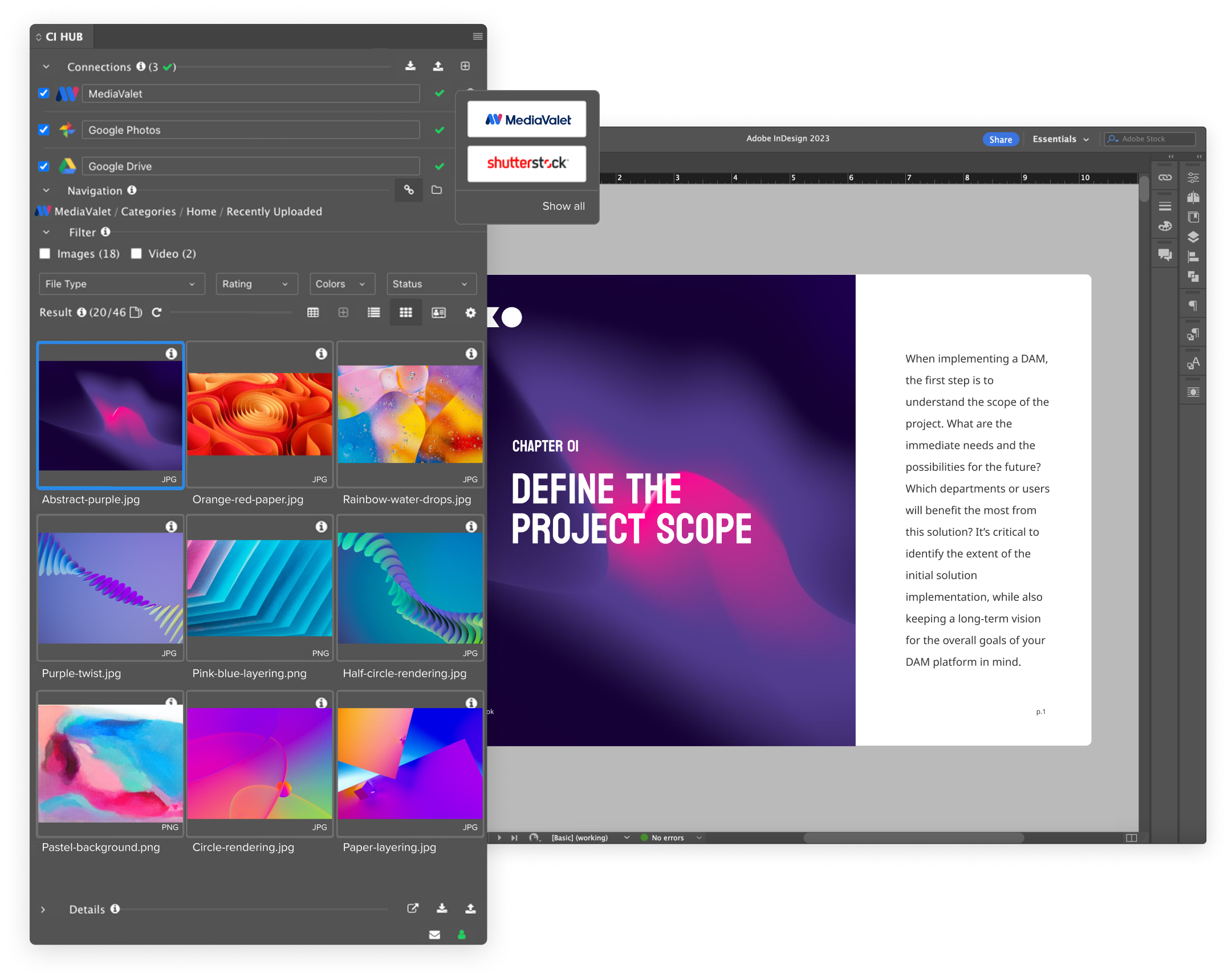Uncheck the Google Drive connection checkbox
1228x980 pixels.
point(44,166)
